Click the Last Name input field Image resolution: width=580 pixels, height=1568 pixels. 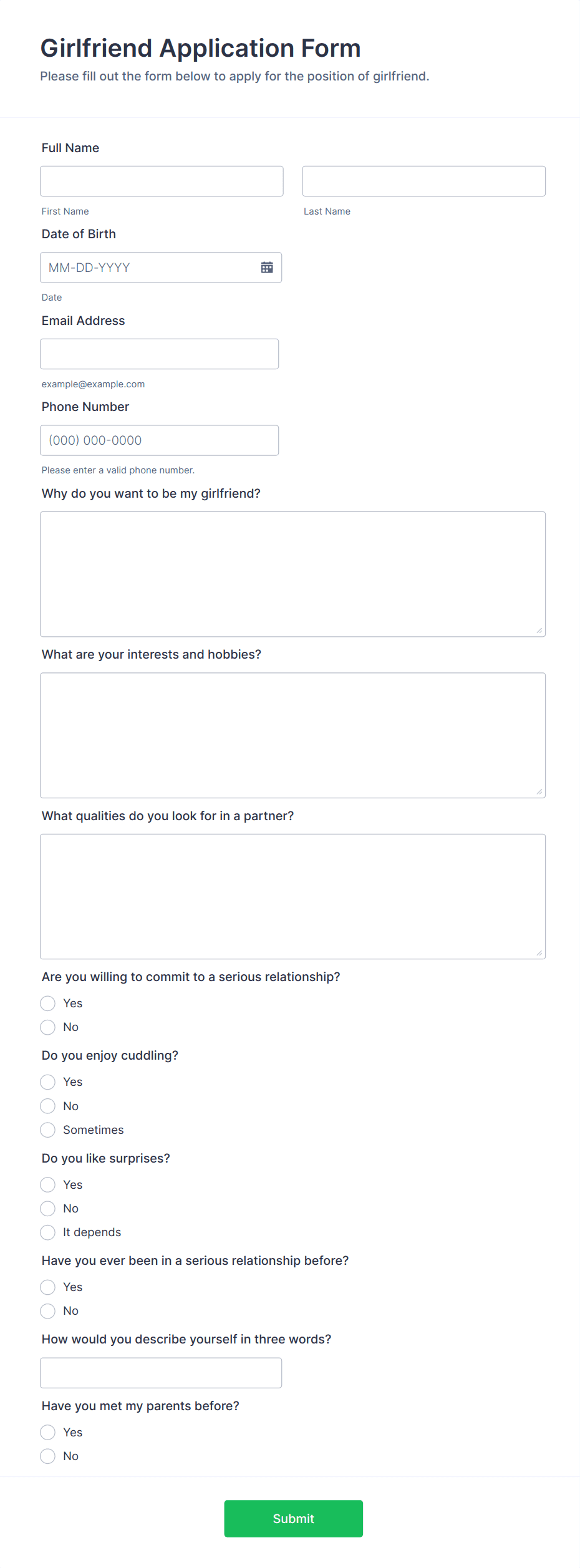click(423, 181)
